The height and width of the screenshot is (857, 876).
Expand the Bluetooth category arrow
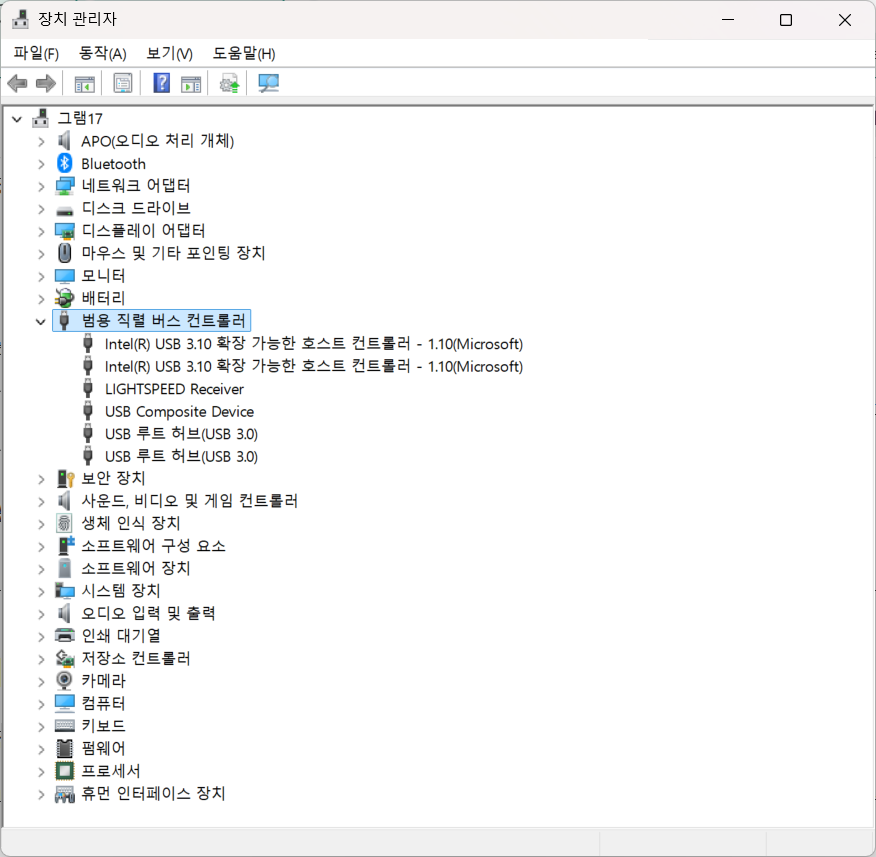pos(41,164)
